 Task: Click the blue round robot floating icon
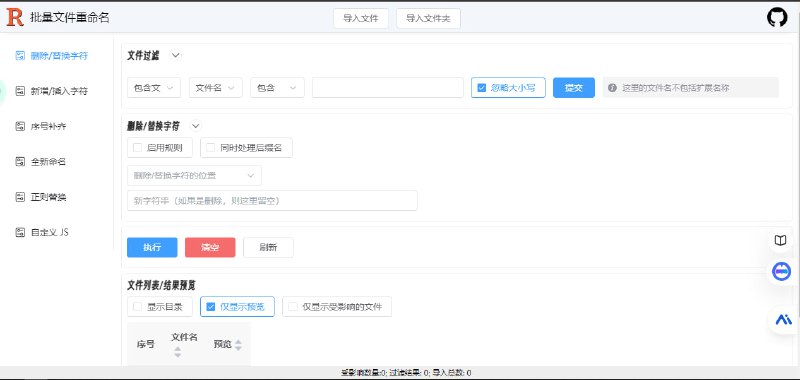[x=781, y=271]
